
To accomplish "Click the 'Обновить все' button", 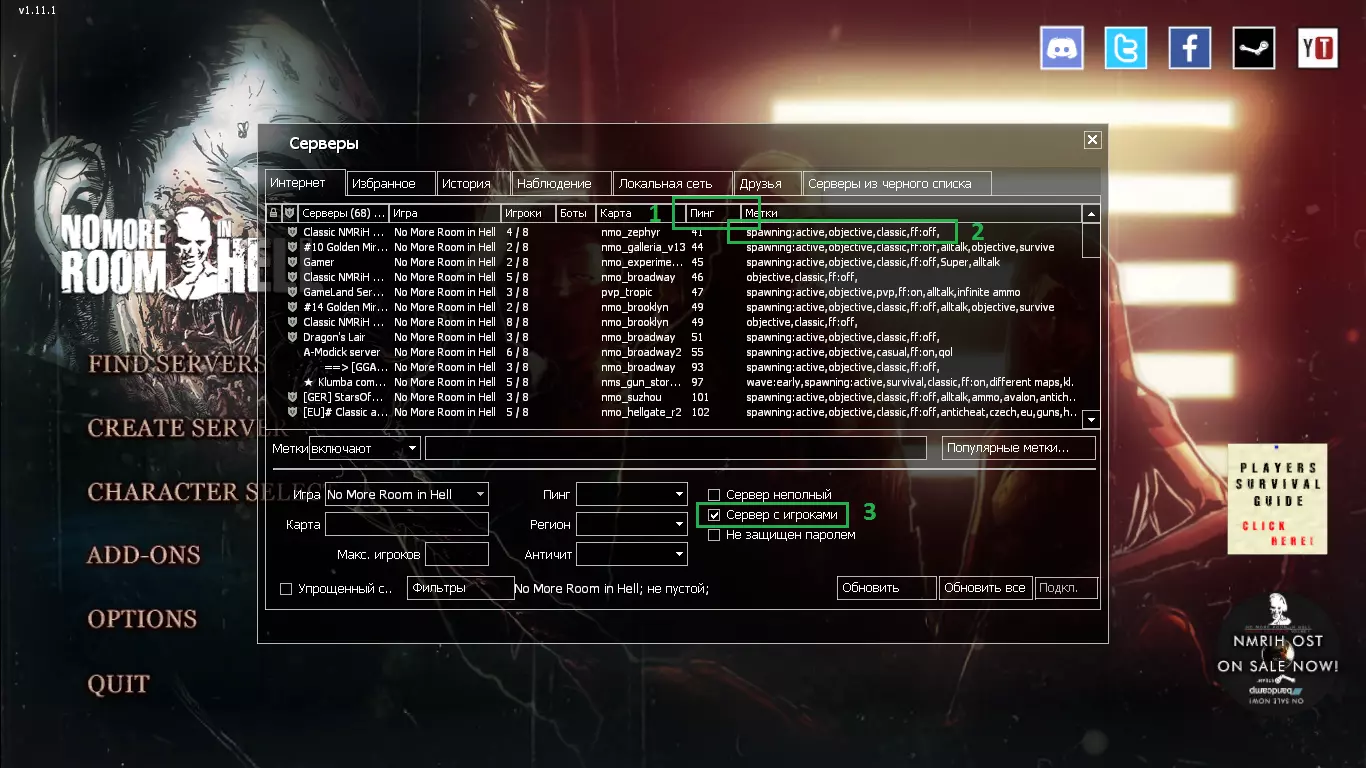I will pyautogui.click(x=985, y=588).
